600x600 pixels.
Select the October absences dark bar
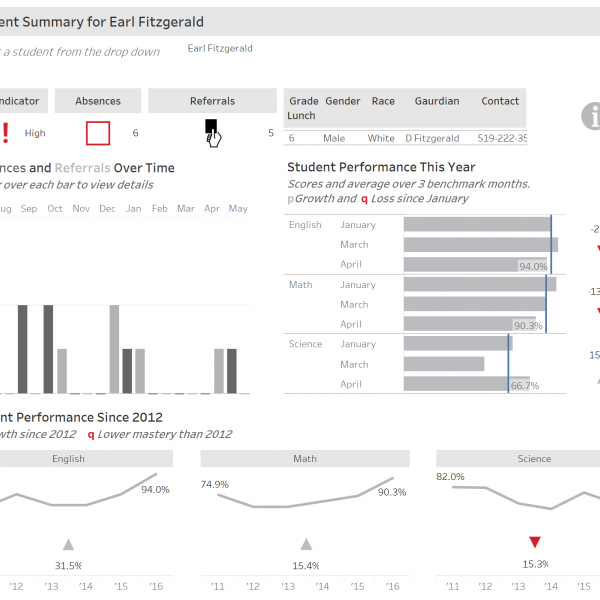coord(48,349)
